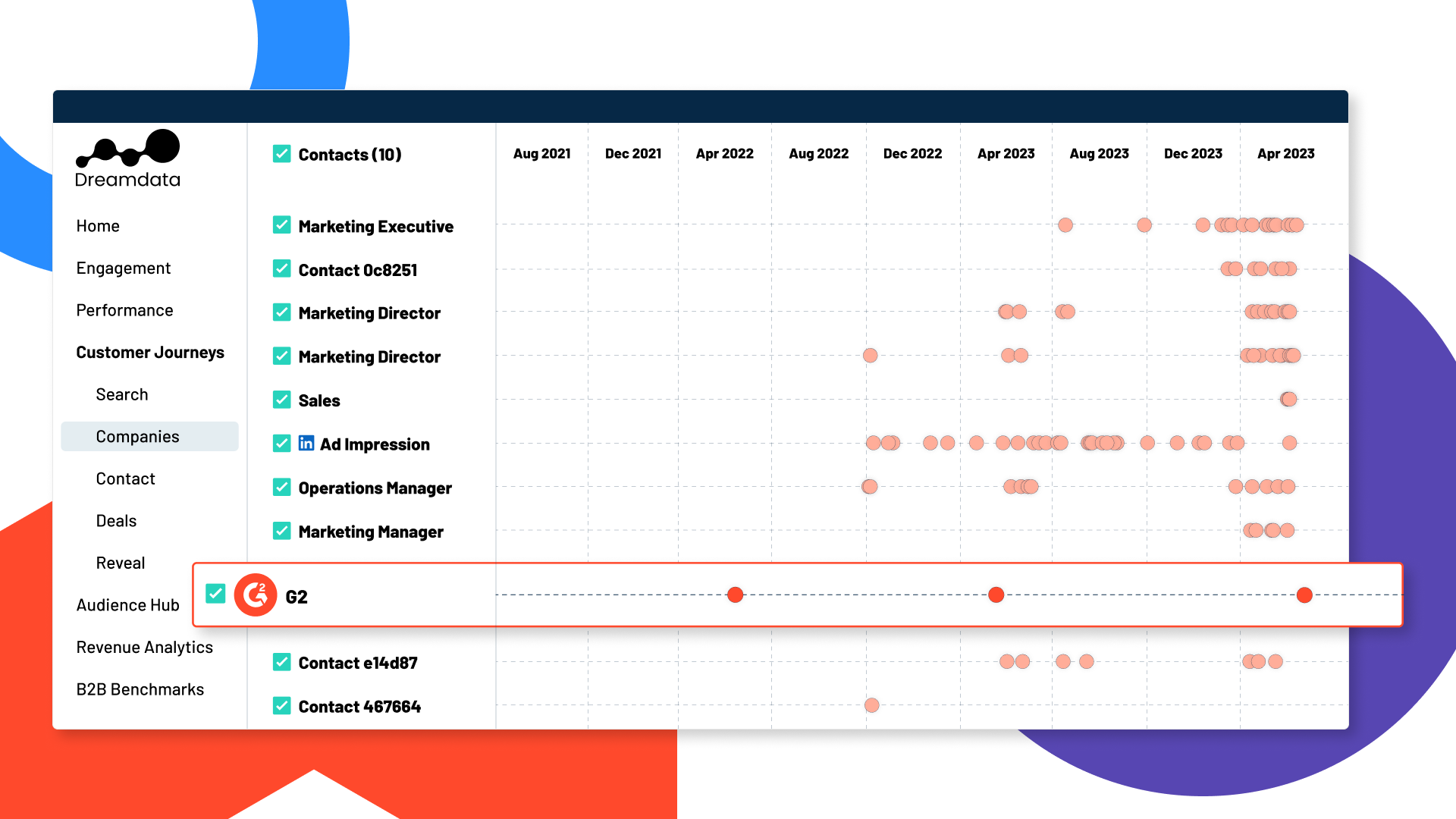
Task: Toggle checkbox for Marketing Executive contact
Action: click(279, 225)
